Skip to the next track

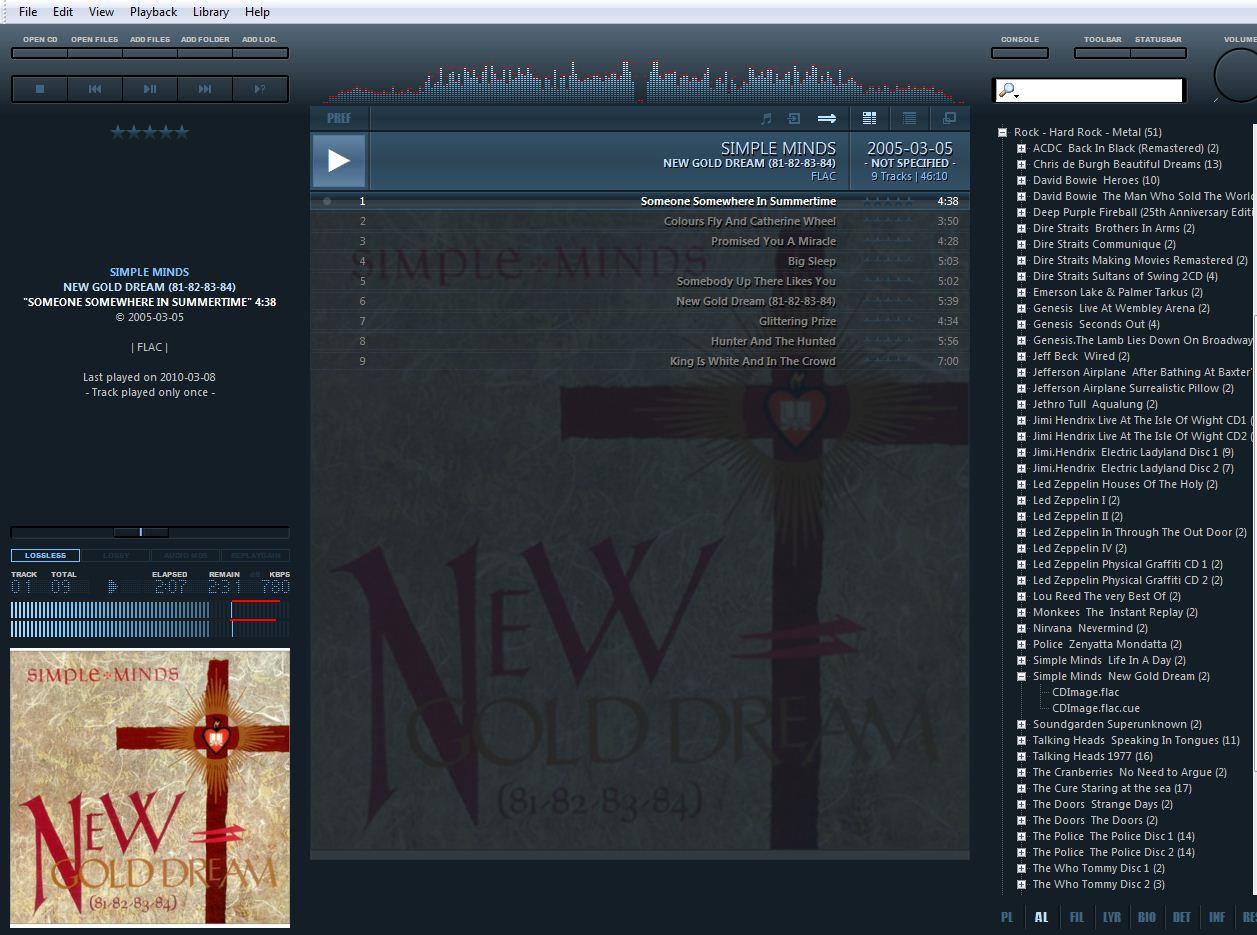coord(205,89)
